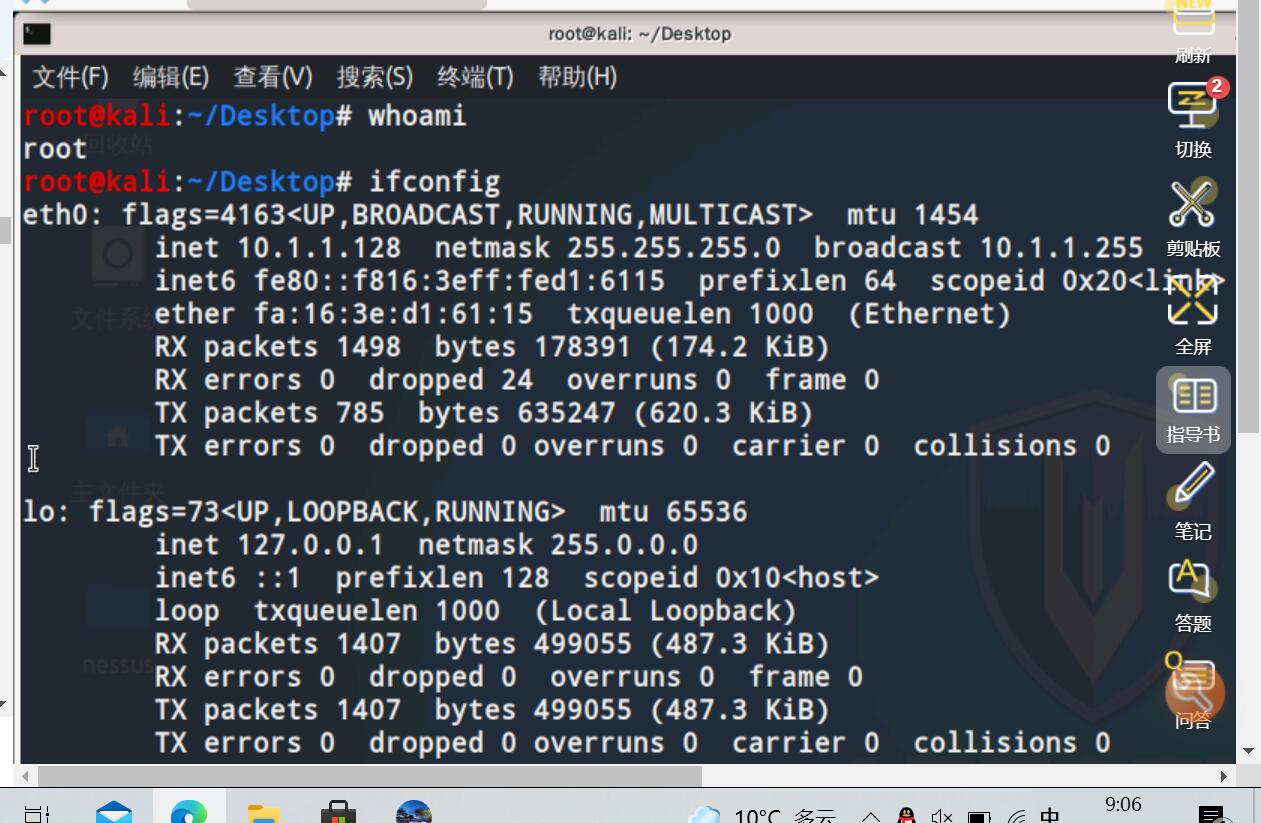The width and height of the screenshot is (1261, 823).
Task: Open the 帮助(H) menu
Action: click(577, 77)
